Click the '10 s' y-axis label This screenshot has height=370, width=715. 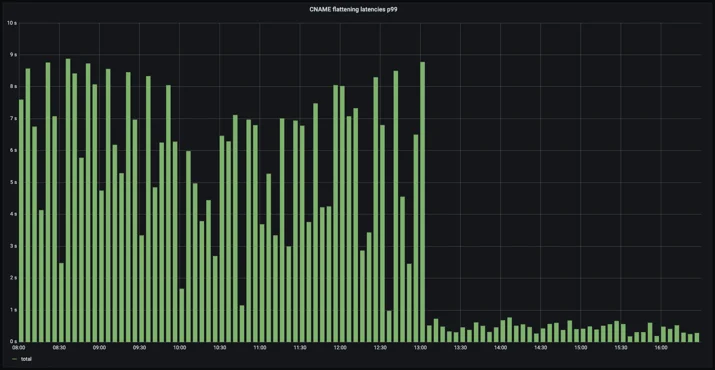point(12,23)
